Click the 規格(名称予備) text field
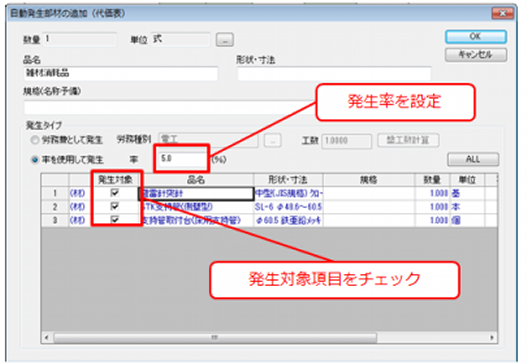This screenshot has height=364, width=527. point(168,108)
